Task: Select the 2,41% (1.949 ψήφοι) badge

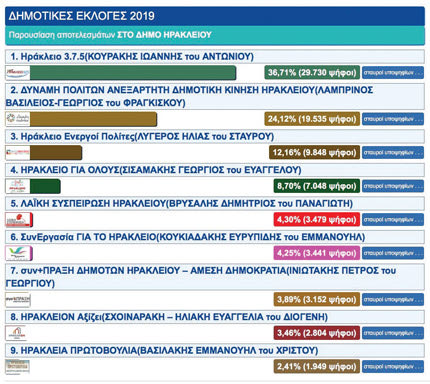Action: tap(317, 366)
